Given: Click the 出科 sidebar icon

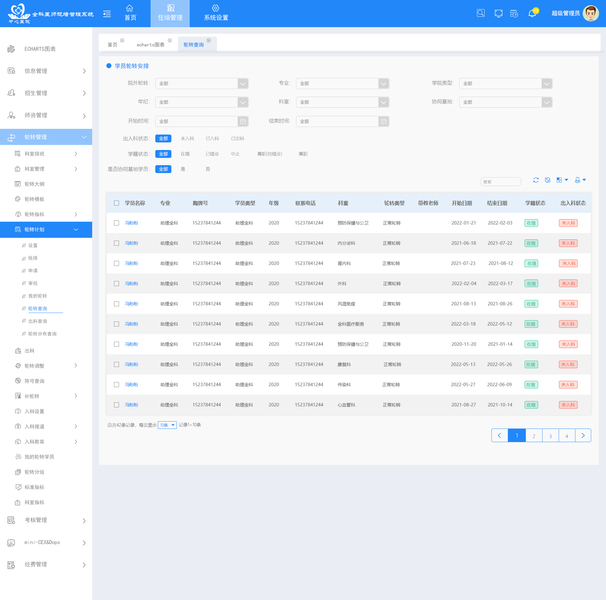Looking at the screenshot, I should click(x=18, y=351).
